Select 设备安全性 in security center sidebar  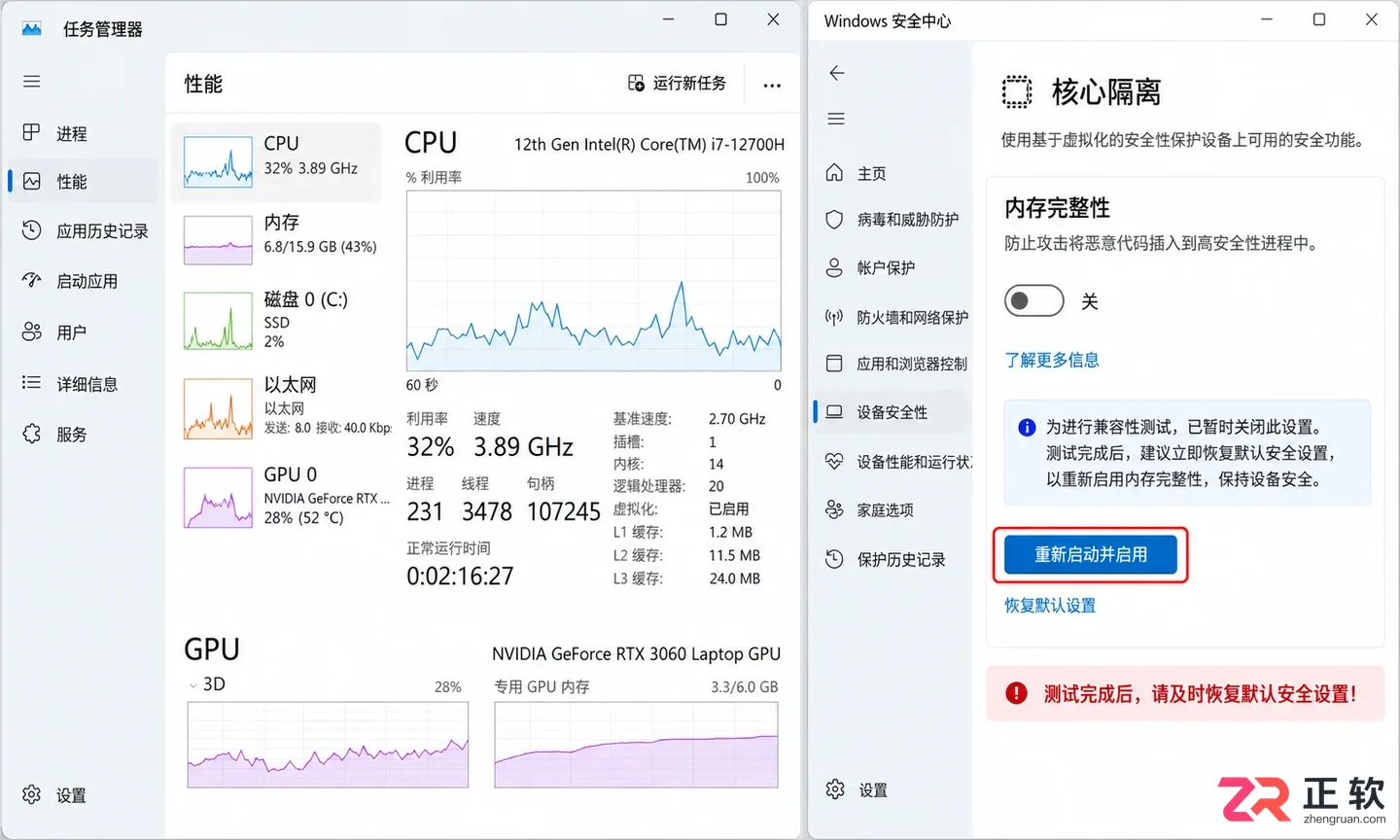[892, 412]
